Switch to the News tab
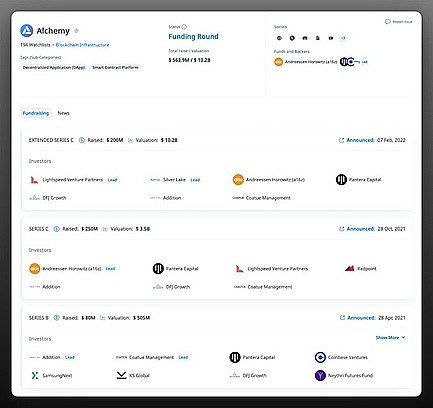 tap(63, 113)
